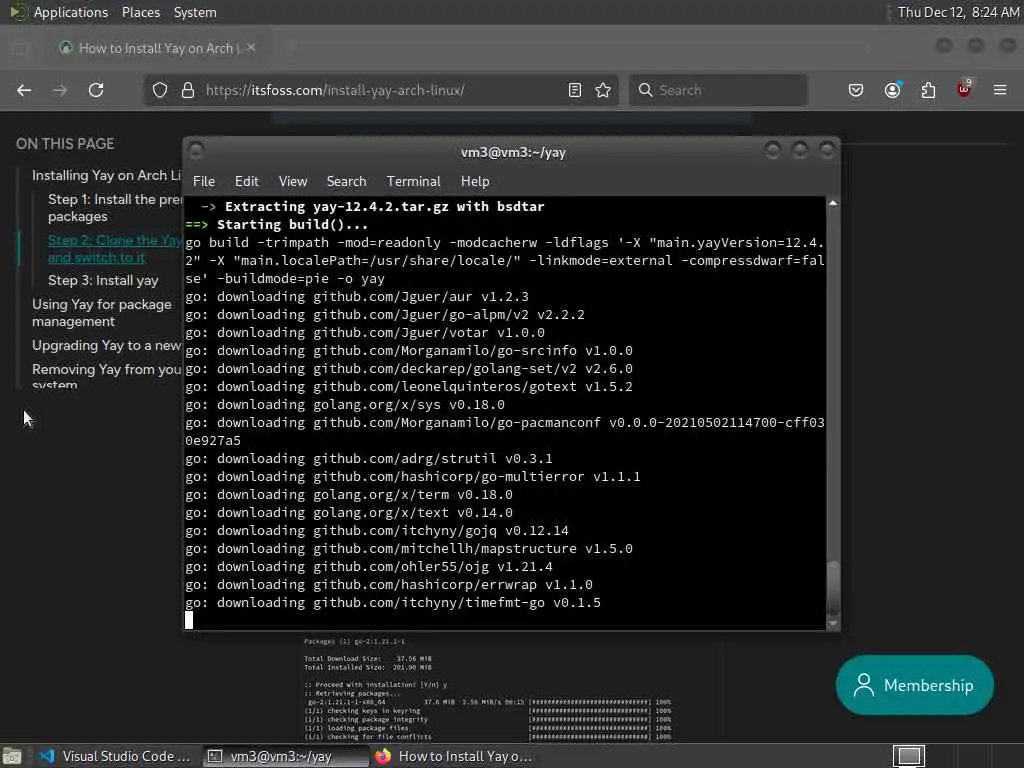1024x768 pixels.
Task: Click the workspace switcher in bottom panel
Action: click(908, 756)
